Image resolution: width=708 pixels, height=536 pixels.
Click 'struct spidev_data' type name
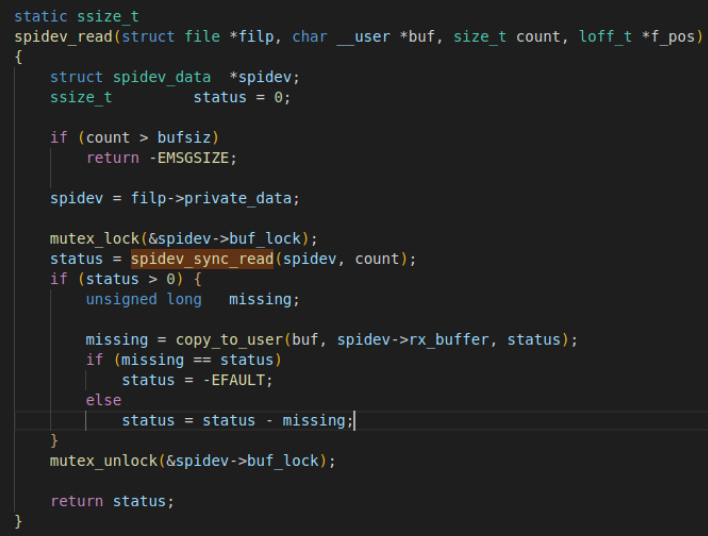pos(130,77)
